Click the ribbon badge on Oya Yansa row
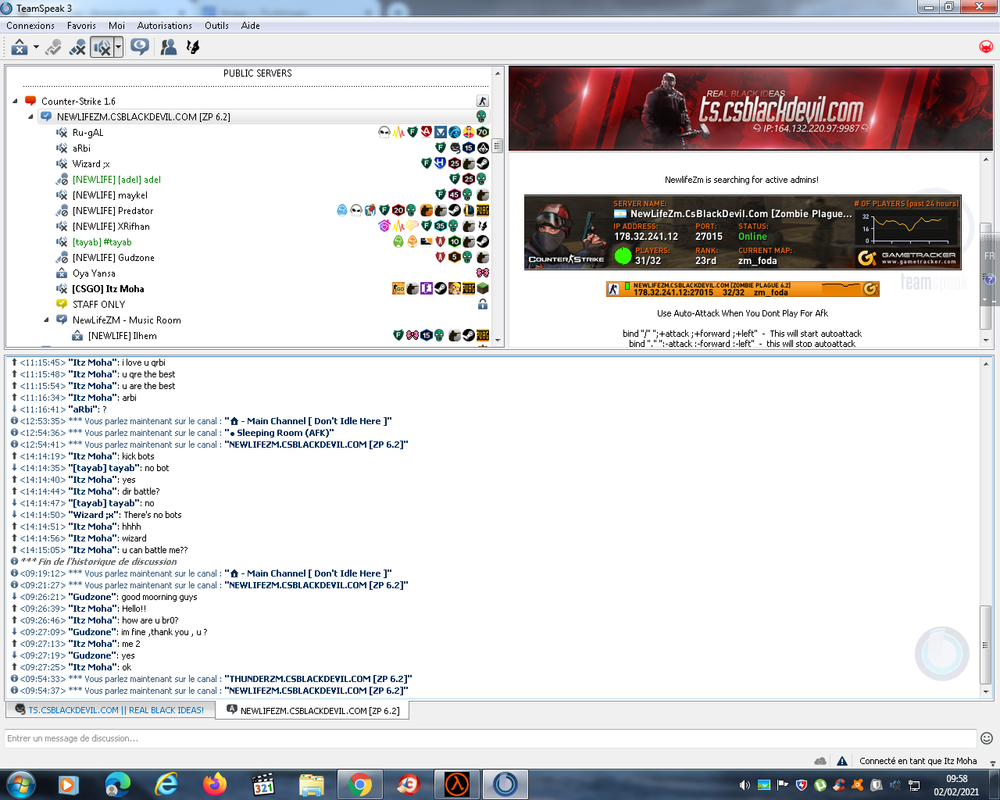The image size is (1000, 800). click(483, 273)
